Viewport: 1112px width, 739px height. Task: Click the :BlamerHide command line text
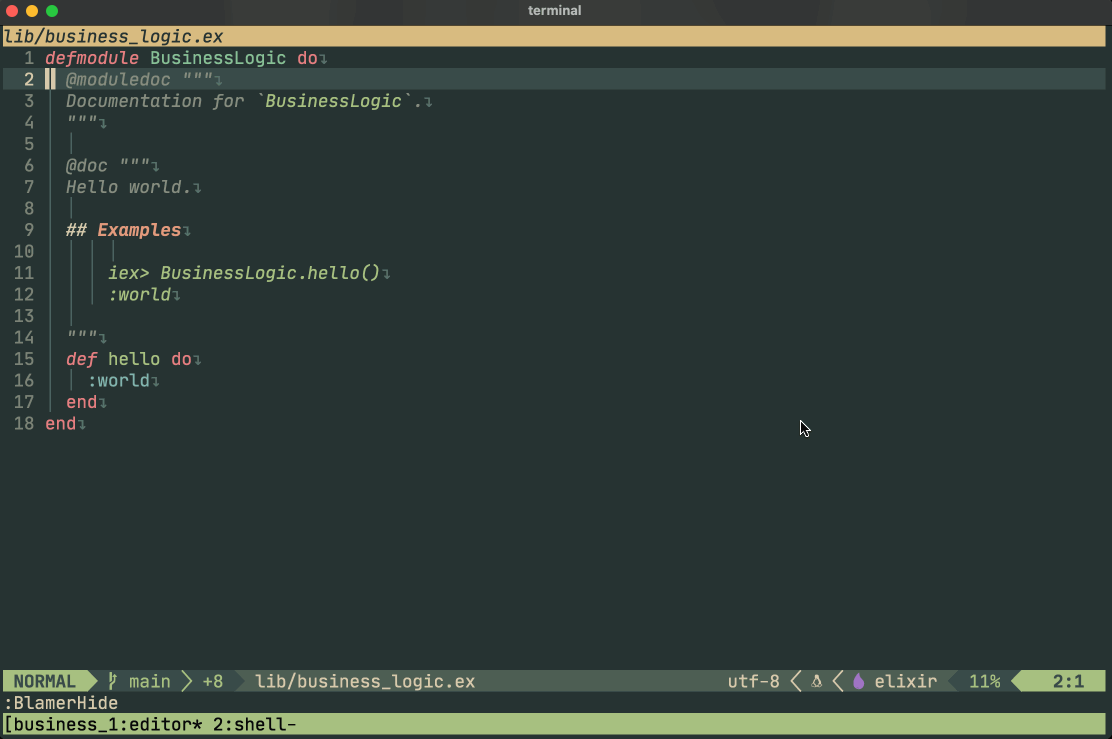61,703
